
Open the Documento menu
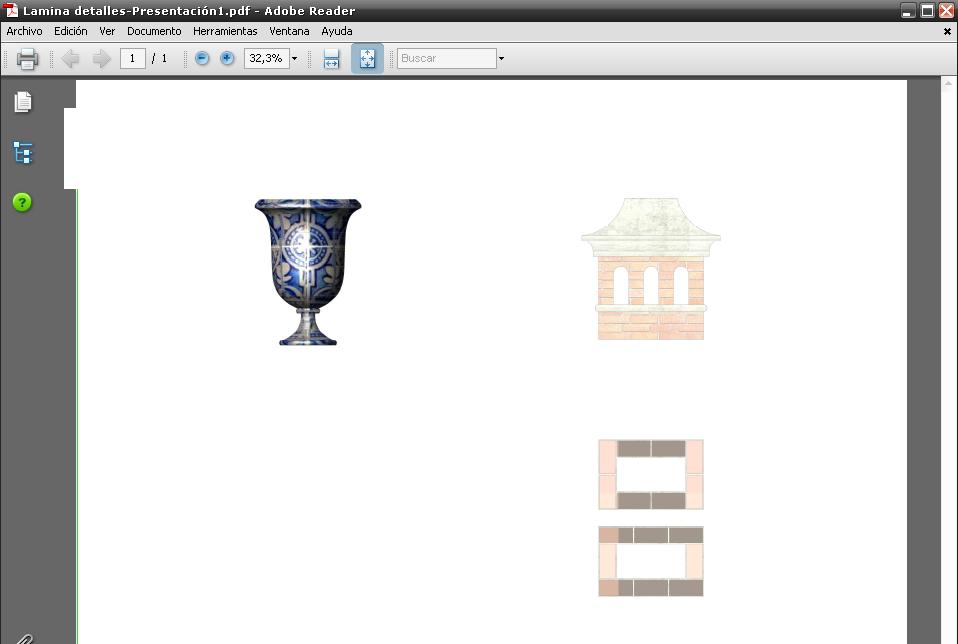(x=154, y=31)
